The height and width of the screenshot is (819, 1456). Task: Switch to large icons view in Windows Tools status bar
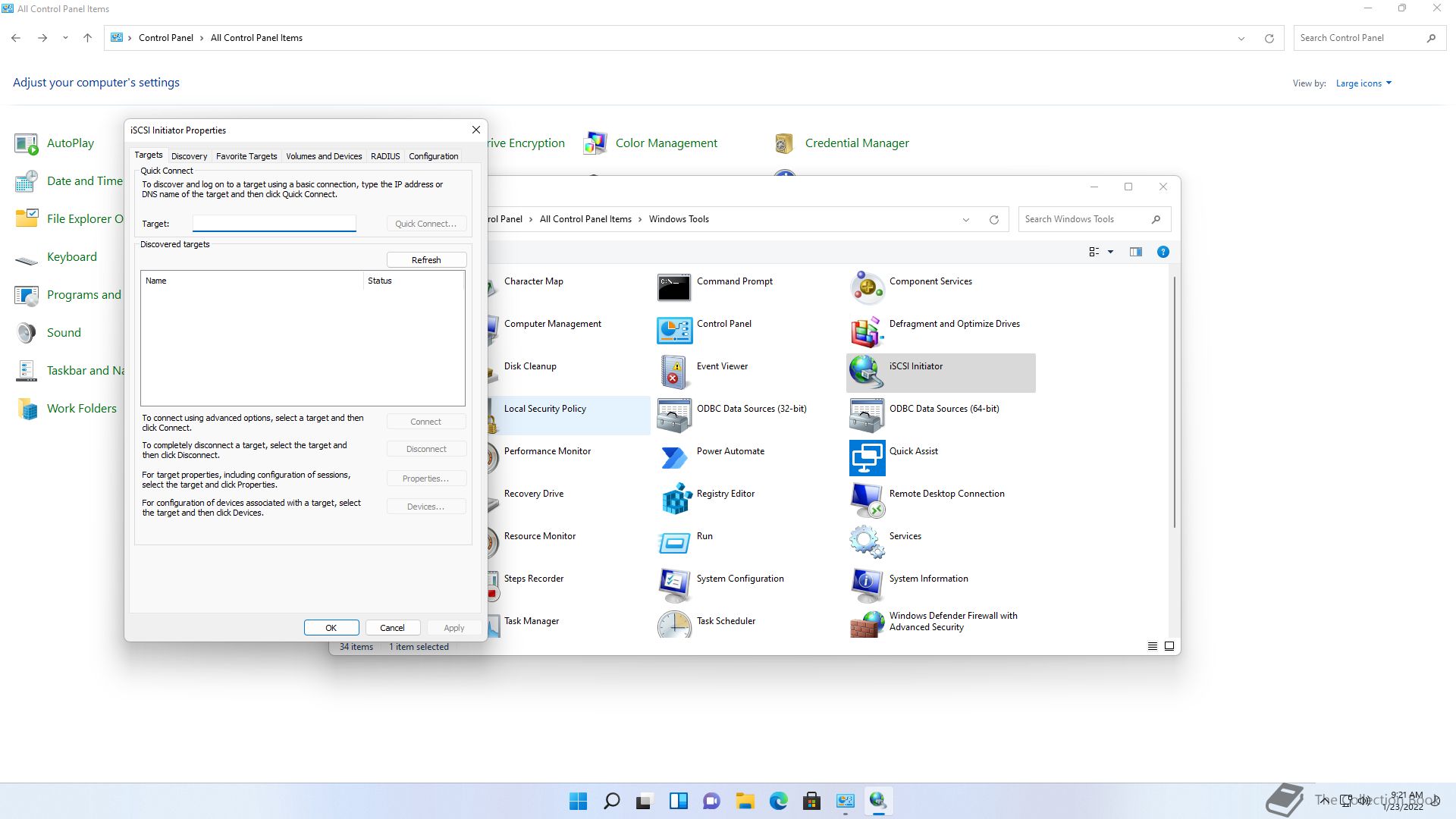click(x=1169, y=646)
